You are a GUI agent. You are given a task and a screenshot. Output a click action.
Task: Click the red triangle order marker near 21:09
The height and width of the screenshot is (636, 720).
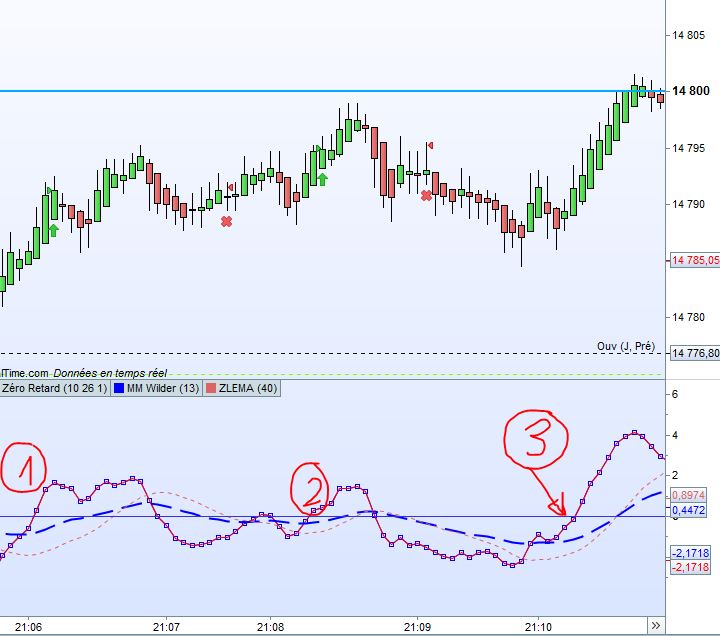430,146
